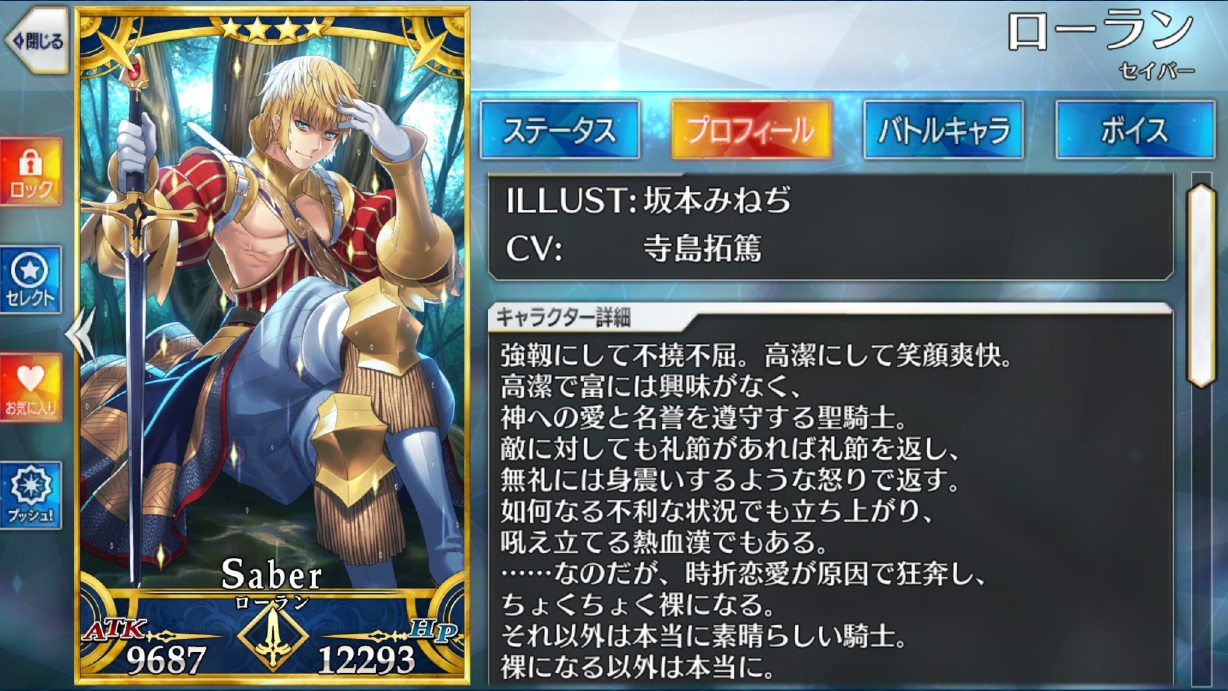Toggle the お気に入り heart favorite
The width and height of the screenshot is (1228, 691).
[x=31, y=387]
